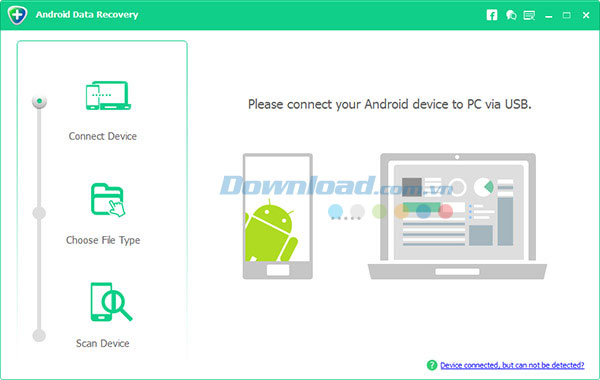Click the Android Data Recovery title text
Screen dimensions: 600x380
coord(87,15)
